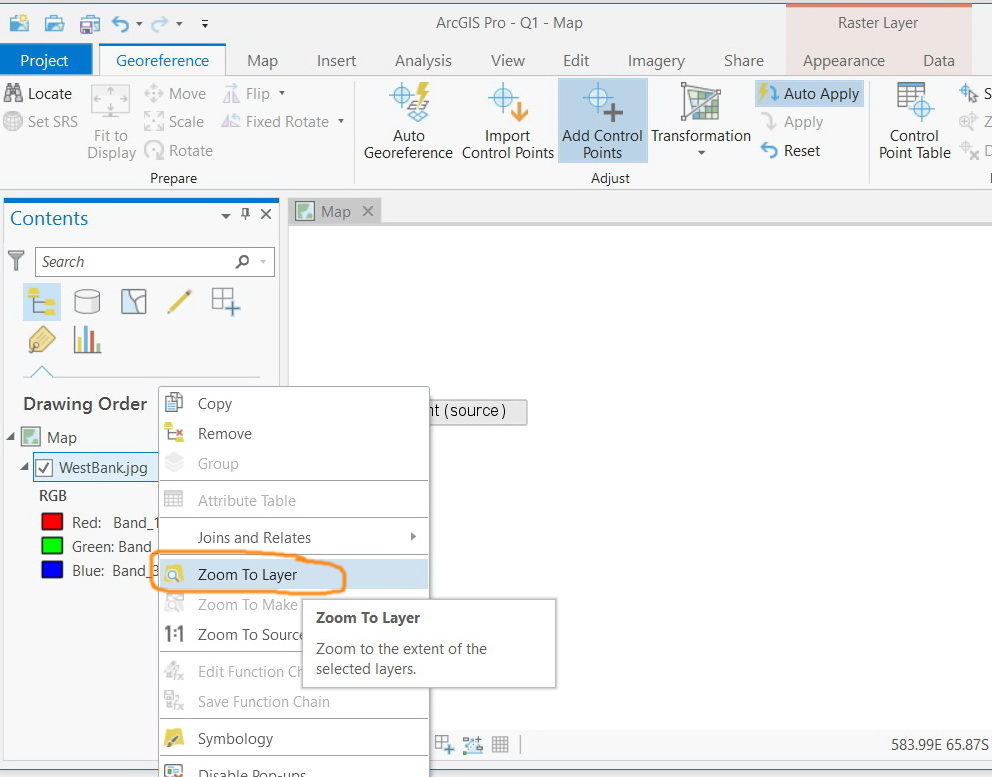Collapse the Map tree node
Image resolution: width=992 pixels, height=777 pixels.
click(x=11, y=437)
